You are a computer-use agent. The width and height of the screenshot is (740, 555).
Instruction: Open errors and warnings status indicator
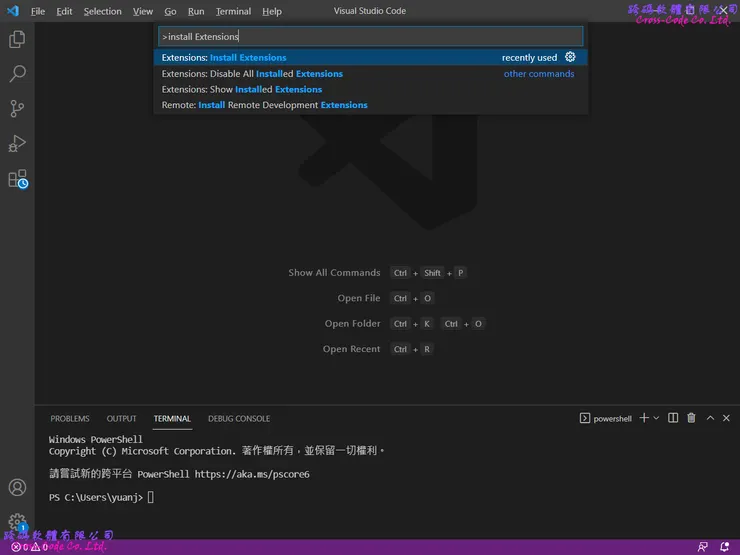point(30,547)
